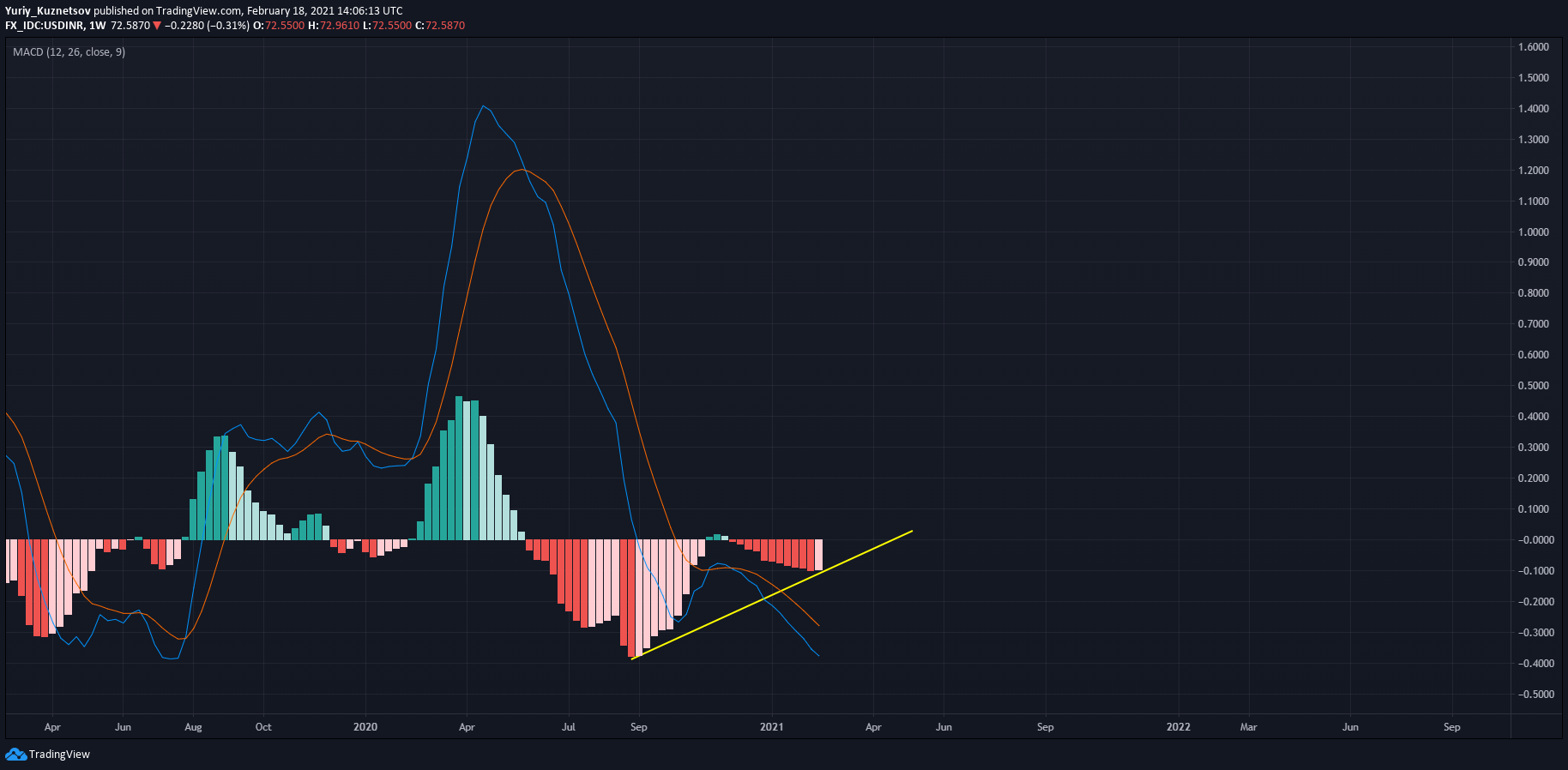Select the open value O:72.5500
Screen dimensions: 1568x770
[x=279, y=26]
